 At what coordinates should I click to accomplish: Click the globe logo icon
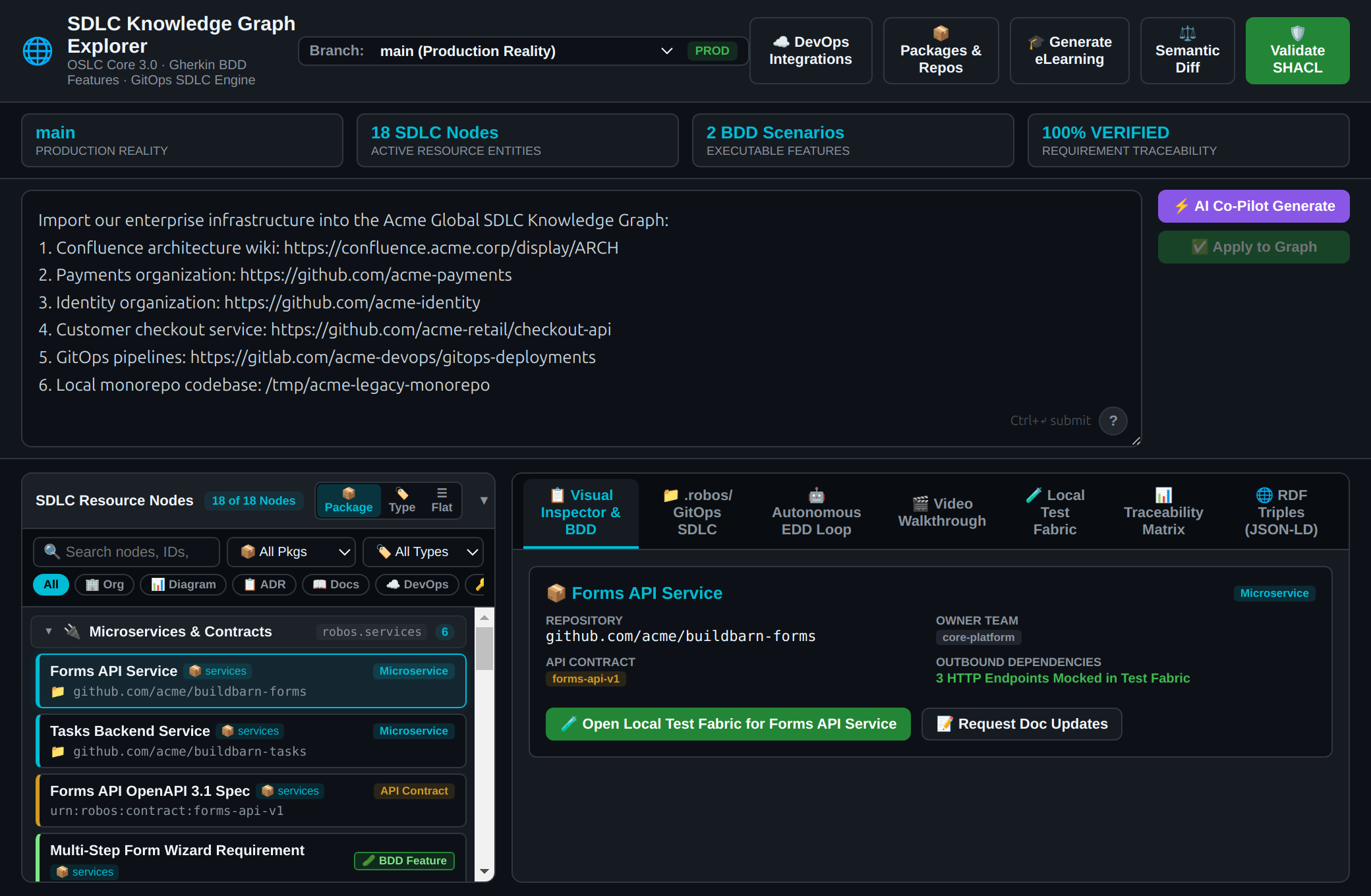point(38,51)
